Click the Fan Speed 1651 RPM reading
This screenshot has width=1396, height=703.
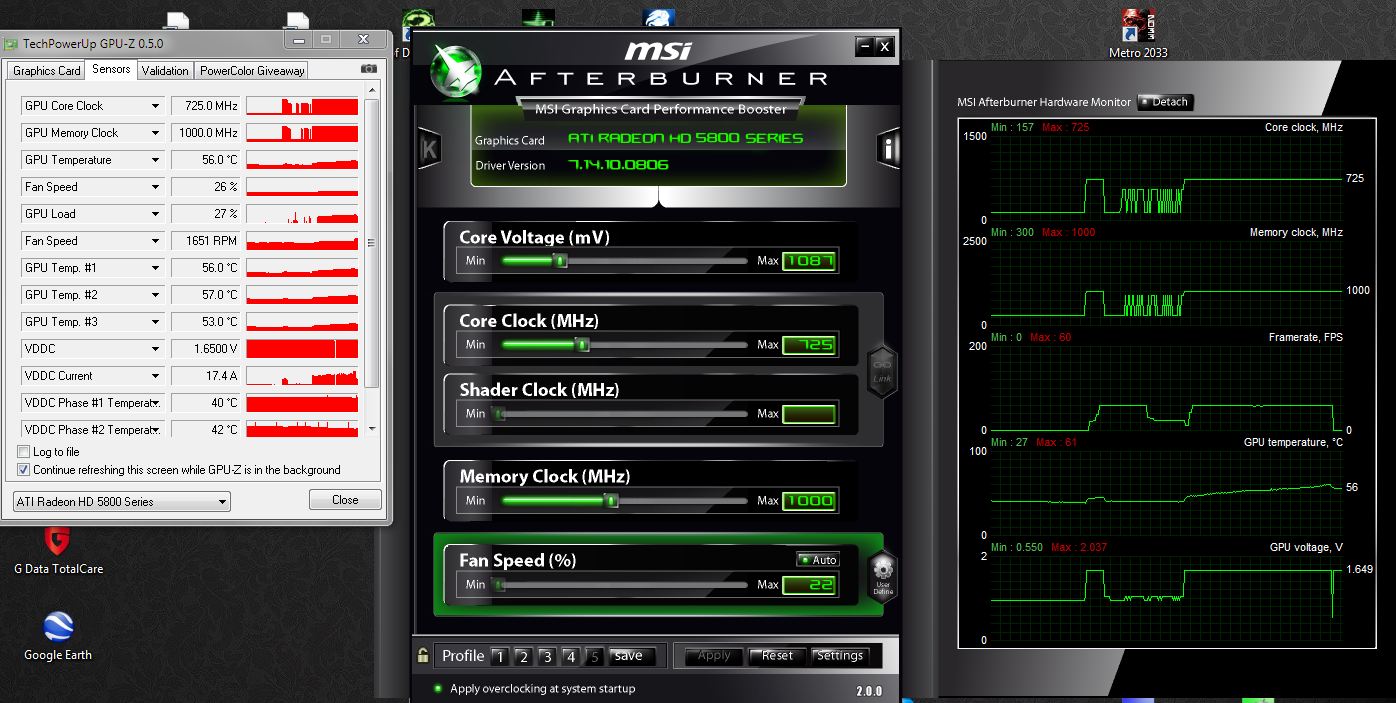206,241
